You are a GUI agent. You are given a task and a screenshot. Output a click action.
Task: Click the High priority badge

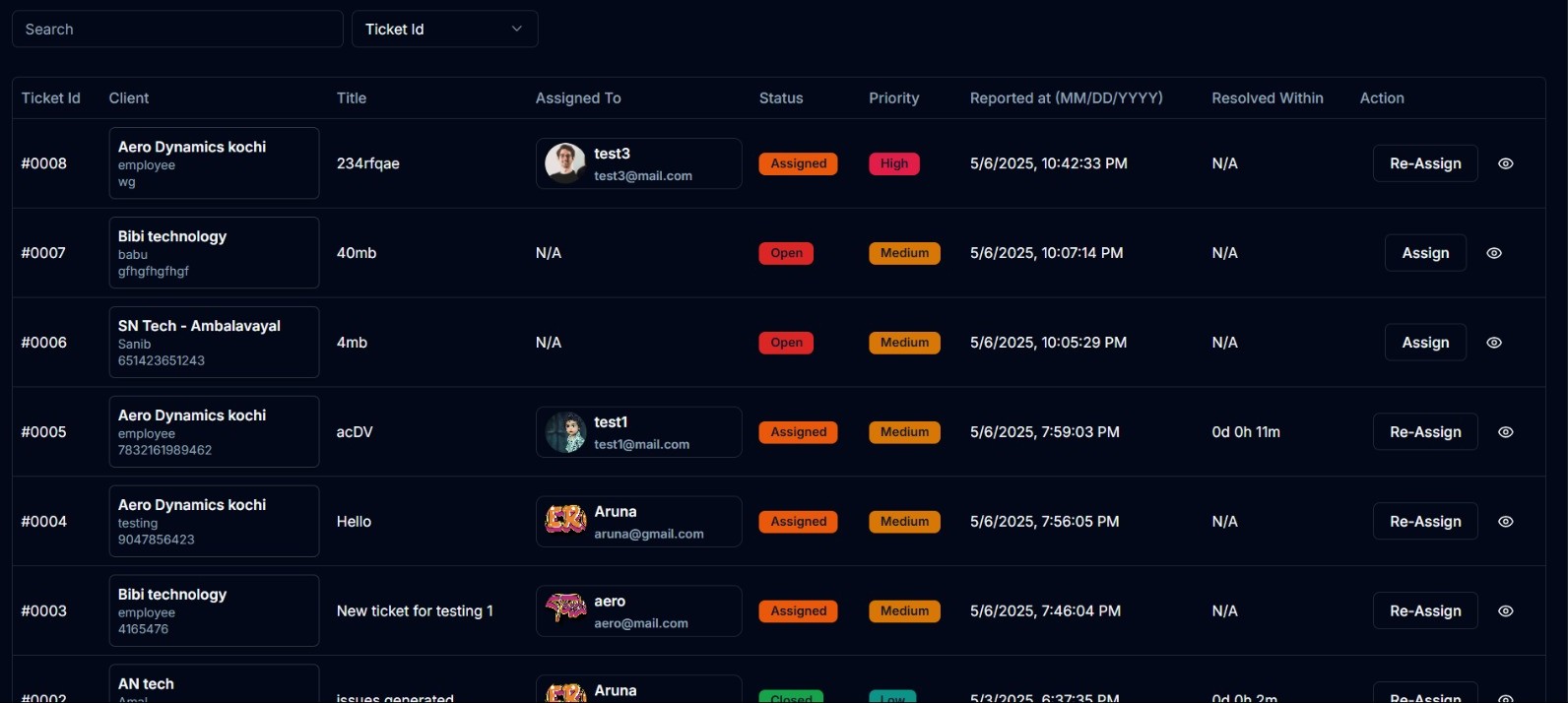pos(893,163)
